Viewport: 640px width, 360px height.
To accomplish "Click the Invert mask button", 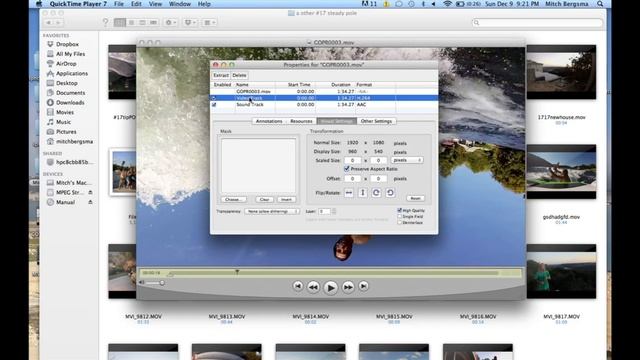I will click(286, 199).
